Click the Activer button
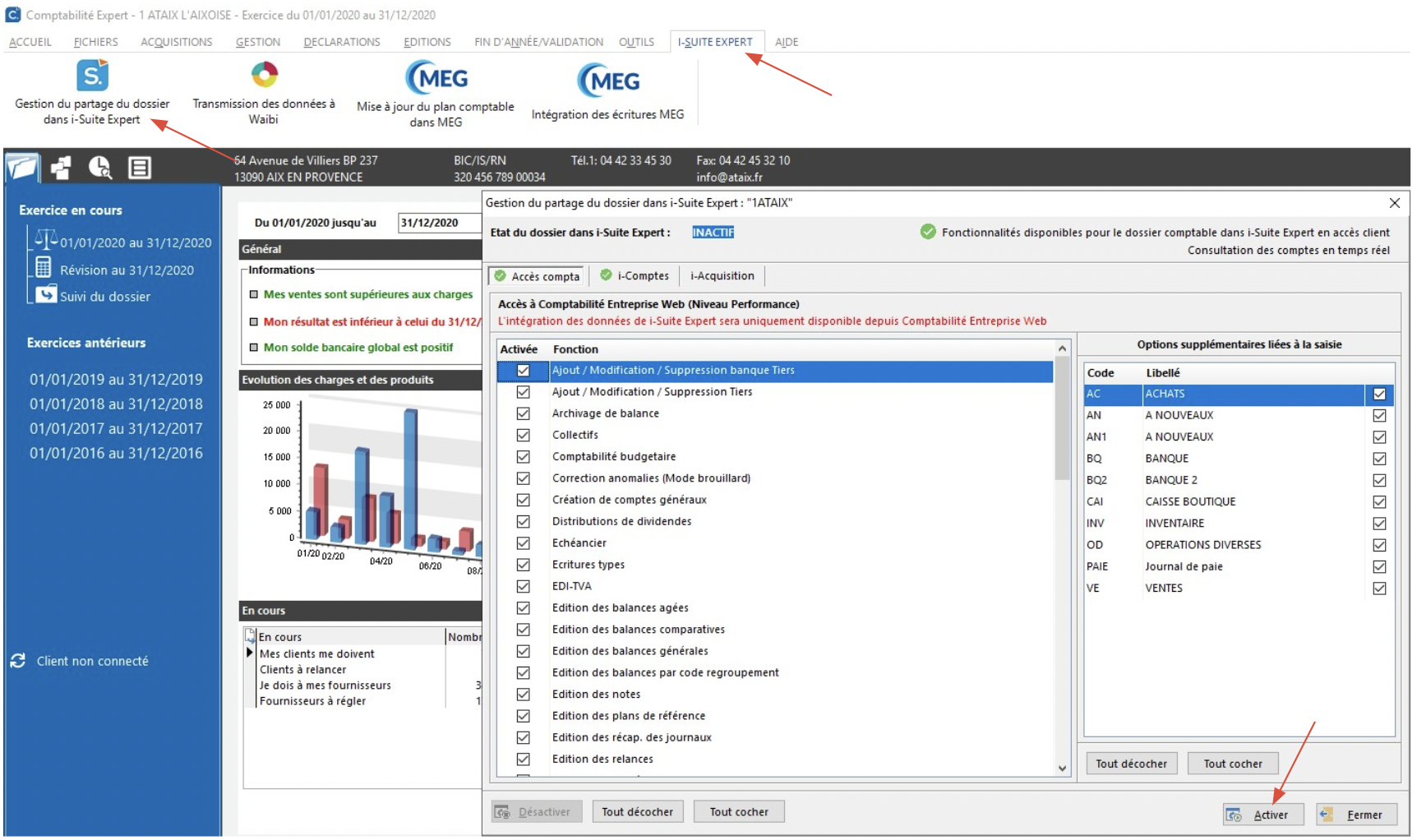 (x=1263, y=815)
